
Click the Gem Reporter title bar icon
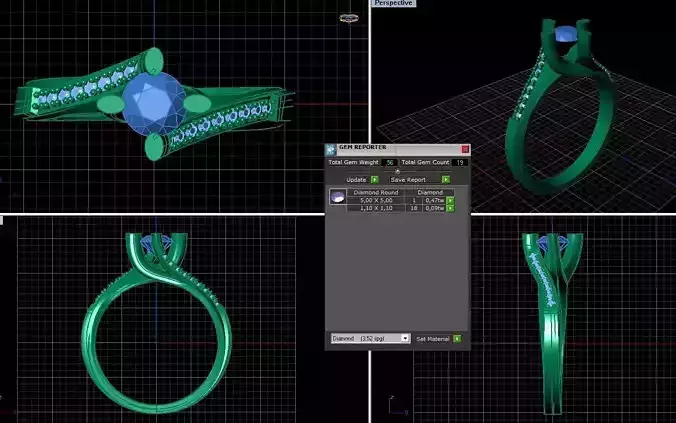tap(331, 150)
